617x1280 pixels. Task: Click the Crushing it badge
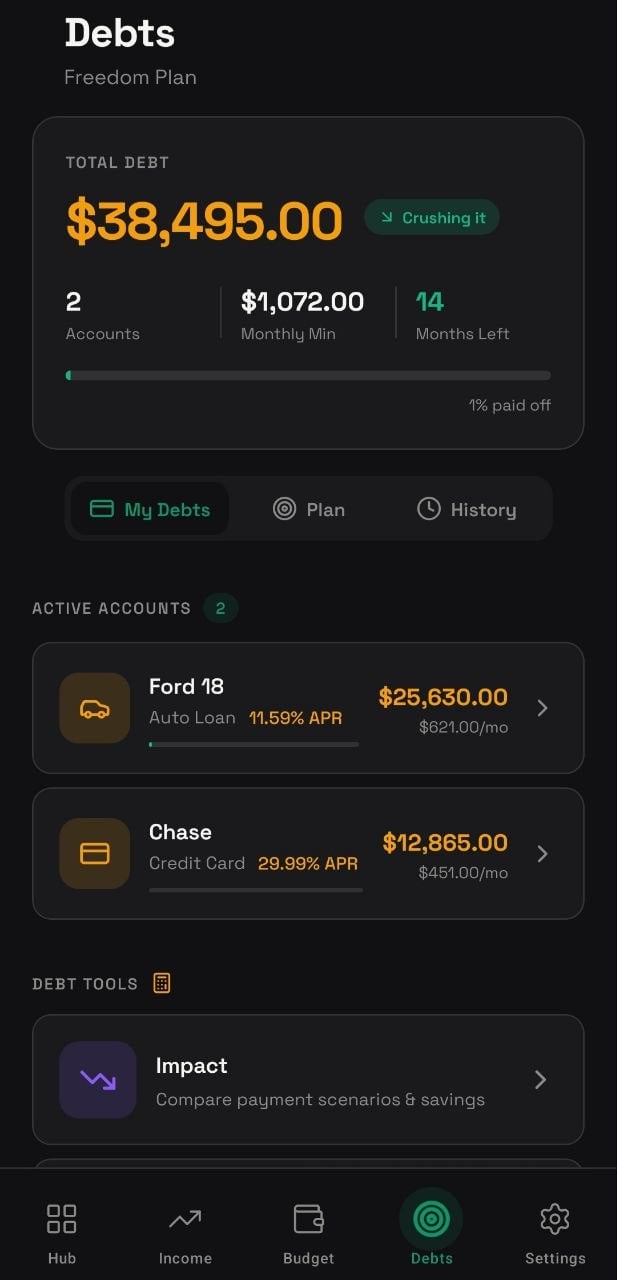click(x=431, y=217)
